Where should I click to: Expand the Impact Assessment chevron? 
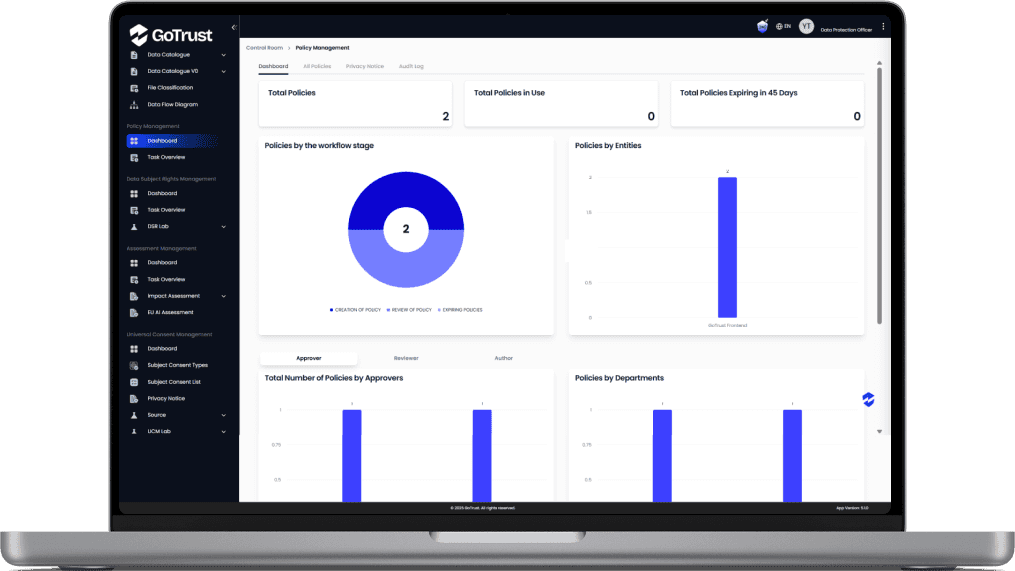tap(223, 297)
